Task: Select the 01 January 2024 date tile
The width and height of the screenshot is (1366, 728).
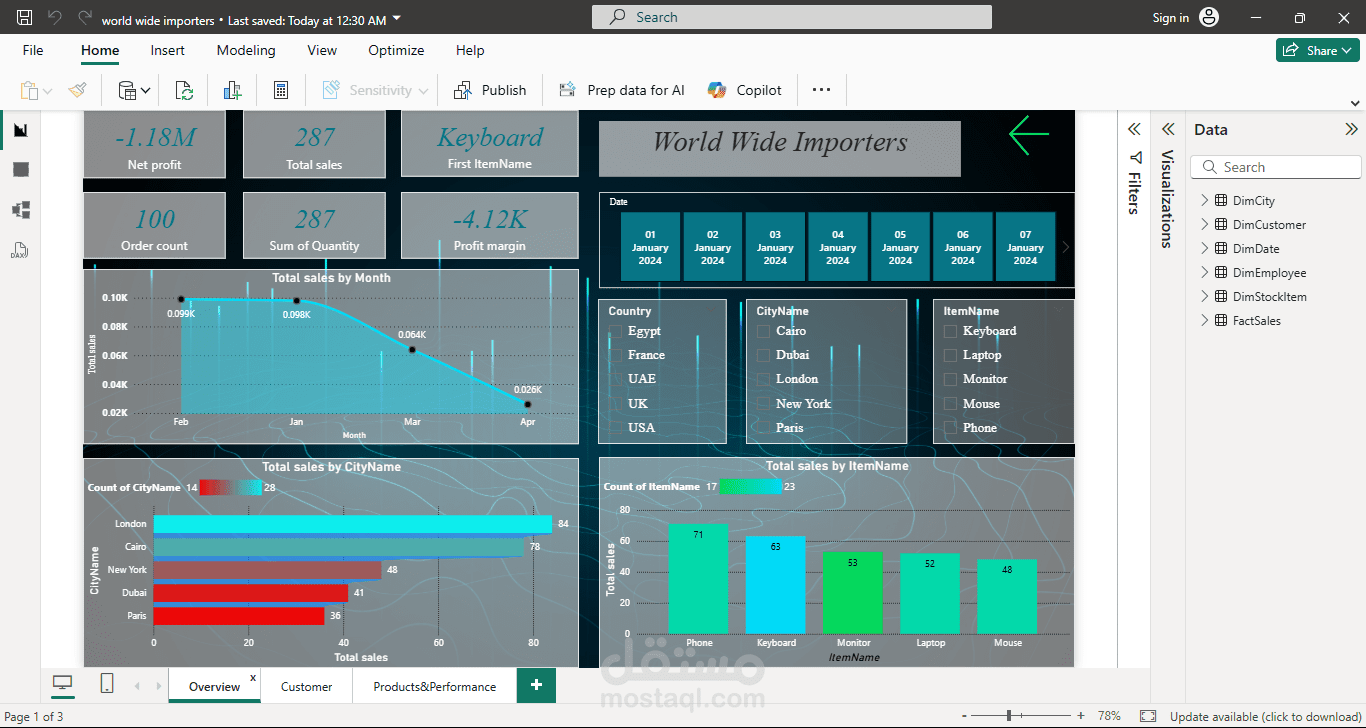Action: pos(650,247)
